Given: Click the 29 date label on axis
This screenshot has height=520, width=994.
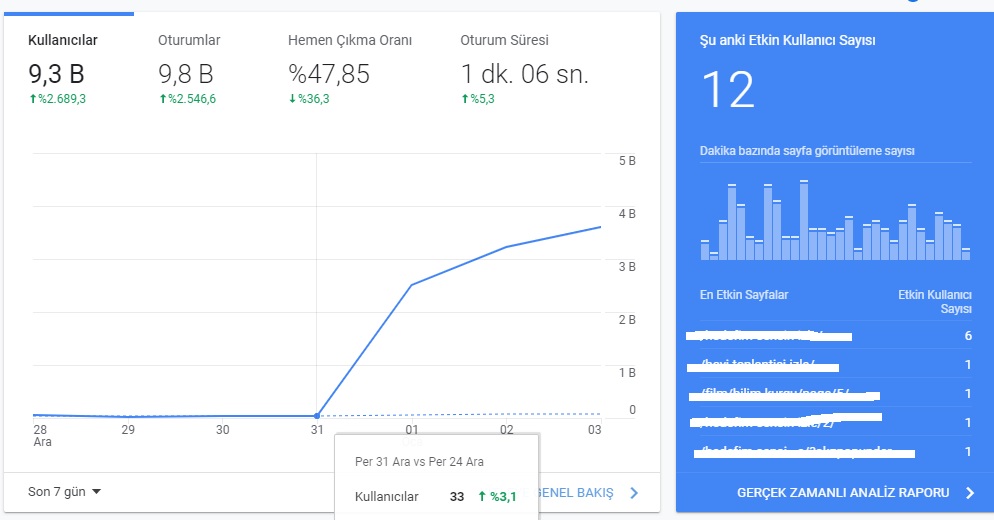Looking at the screenshot, I should coord(127,429).
